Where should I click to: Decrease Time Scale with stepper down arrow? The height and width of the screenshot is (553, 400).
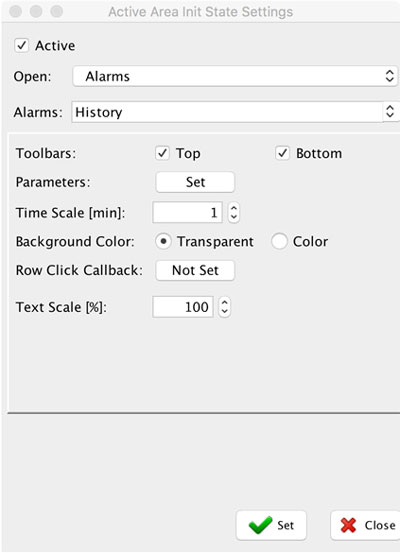(x=234, y=217)
